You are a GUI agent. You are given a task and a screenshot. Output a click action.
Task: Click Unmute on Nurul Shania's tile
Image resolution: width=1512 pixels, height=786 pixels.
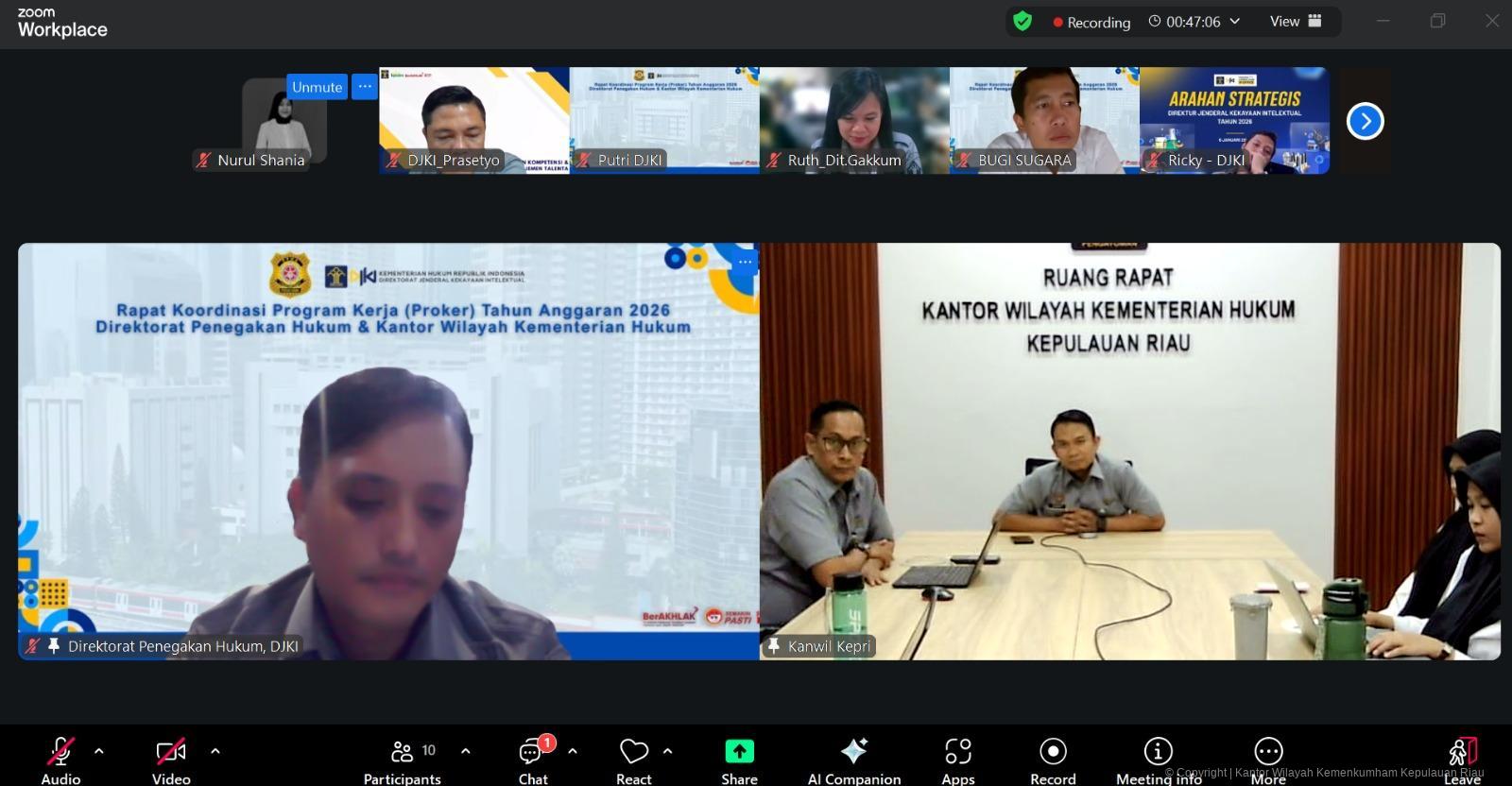pyautogui.click(x=317, y=87)
